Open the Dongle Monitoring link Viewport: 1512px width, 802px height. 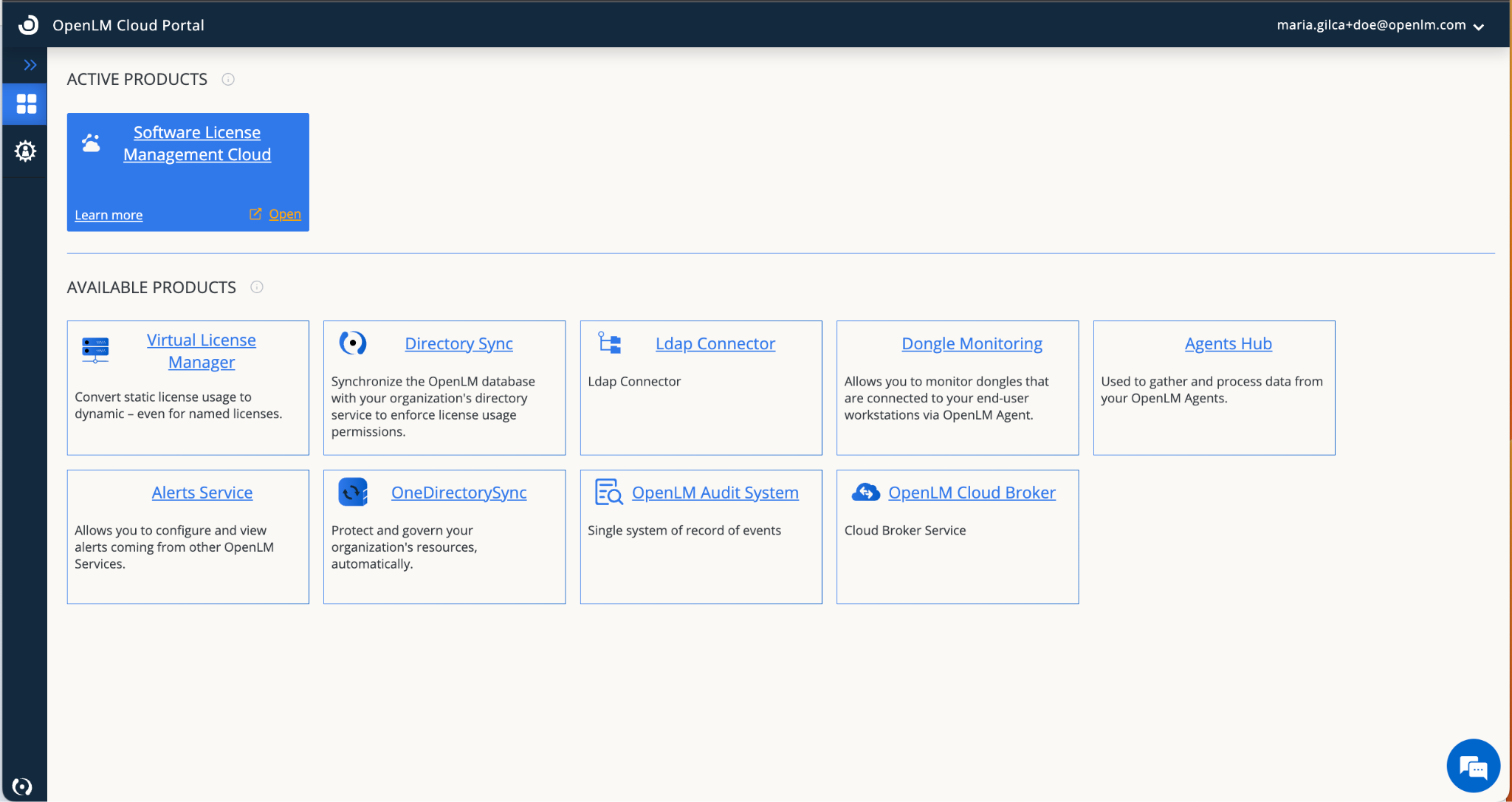(x=972, y=343)
